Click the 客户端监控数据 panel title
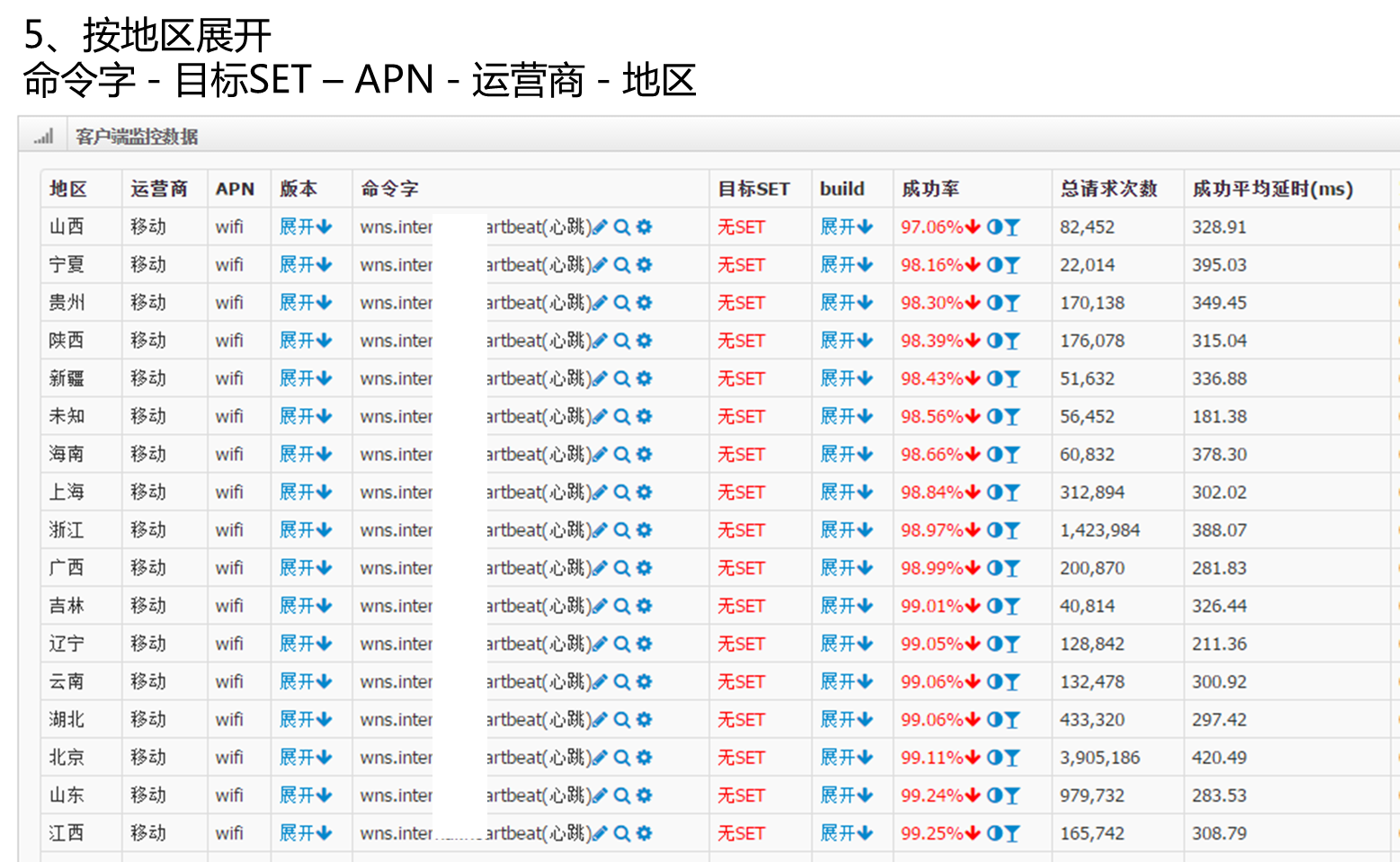 137,137
